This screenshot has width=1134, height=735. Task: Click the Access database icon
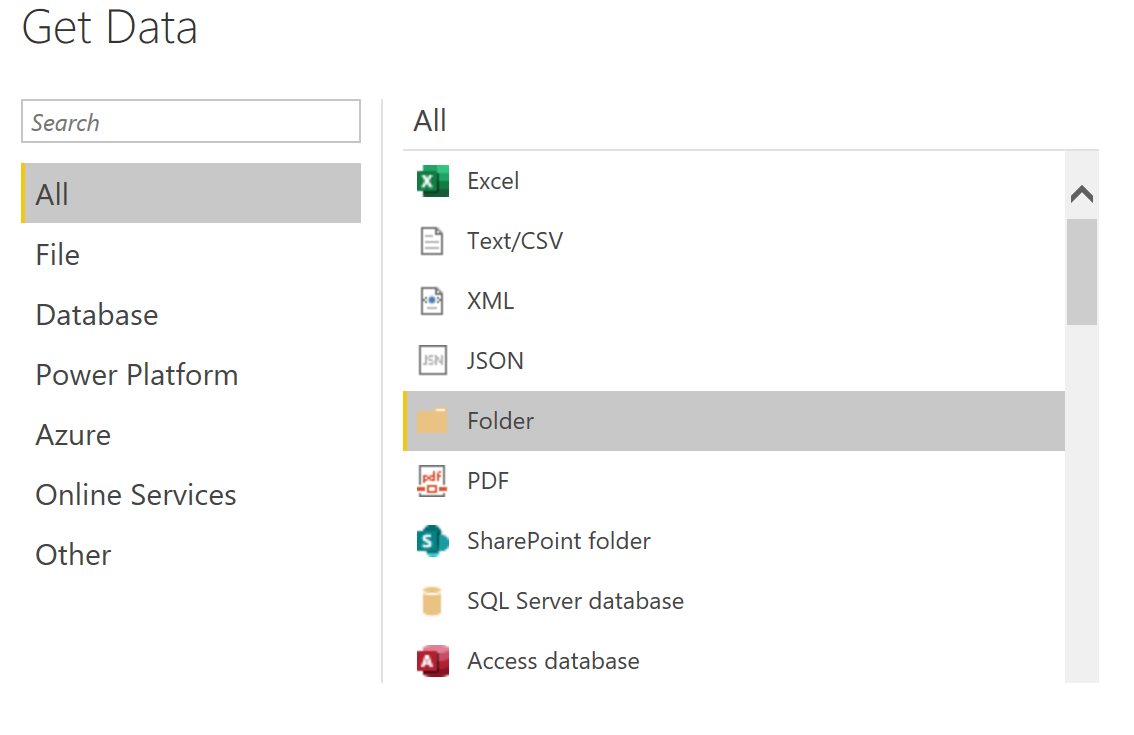(432, 661)
